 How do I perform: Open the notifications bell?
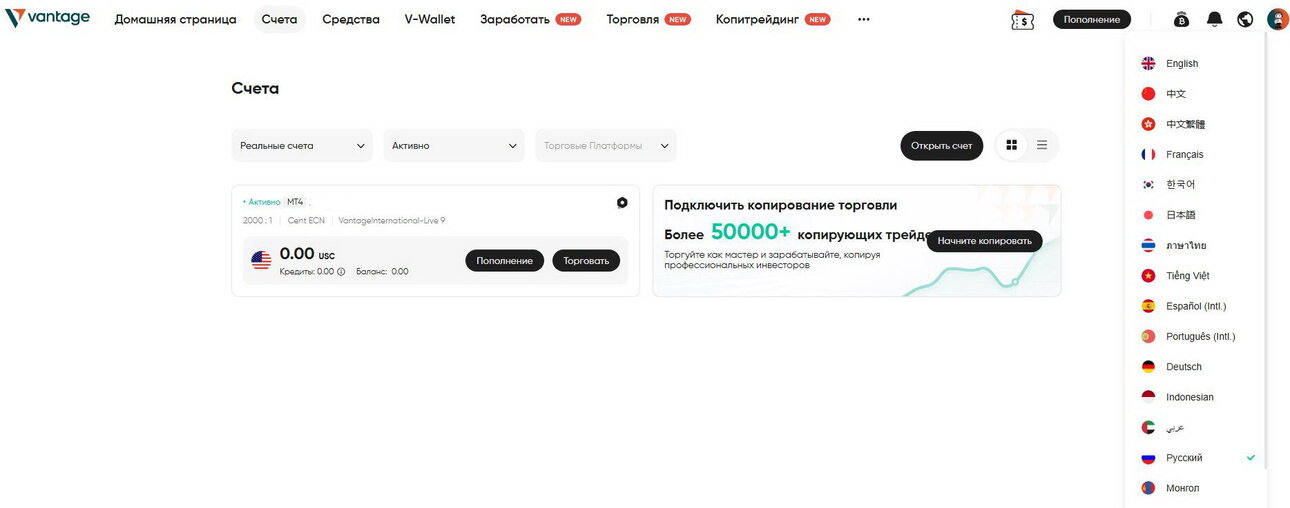[x=1214, y=19]
